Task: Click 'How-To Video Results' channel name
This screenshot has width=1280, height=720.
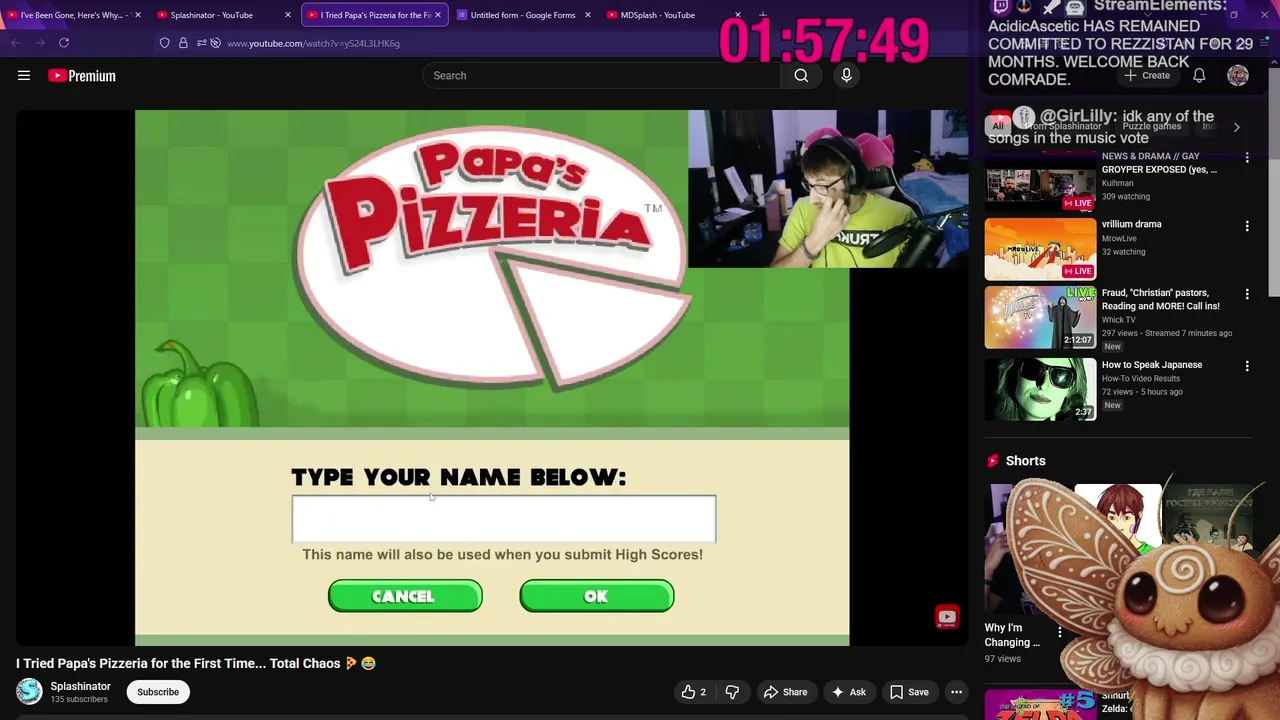Action: (x=1141, y=378)
